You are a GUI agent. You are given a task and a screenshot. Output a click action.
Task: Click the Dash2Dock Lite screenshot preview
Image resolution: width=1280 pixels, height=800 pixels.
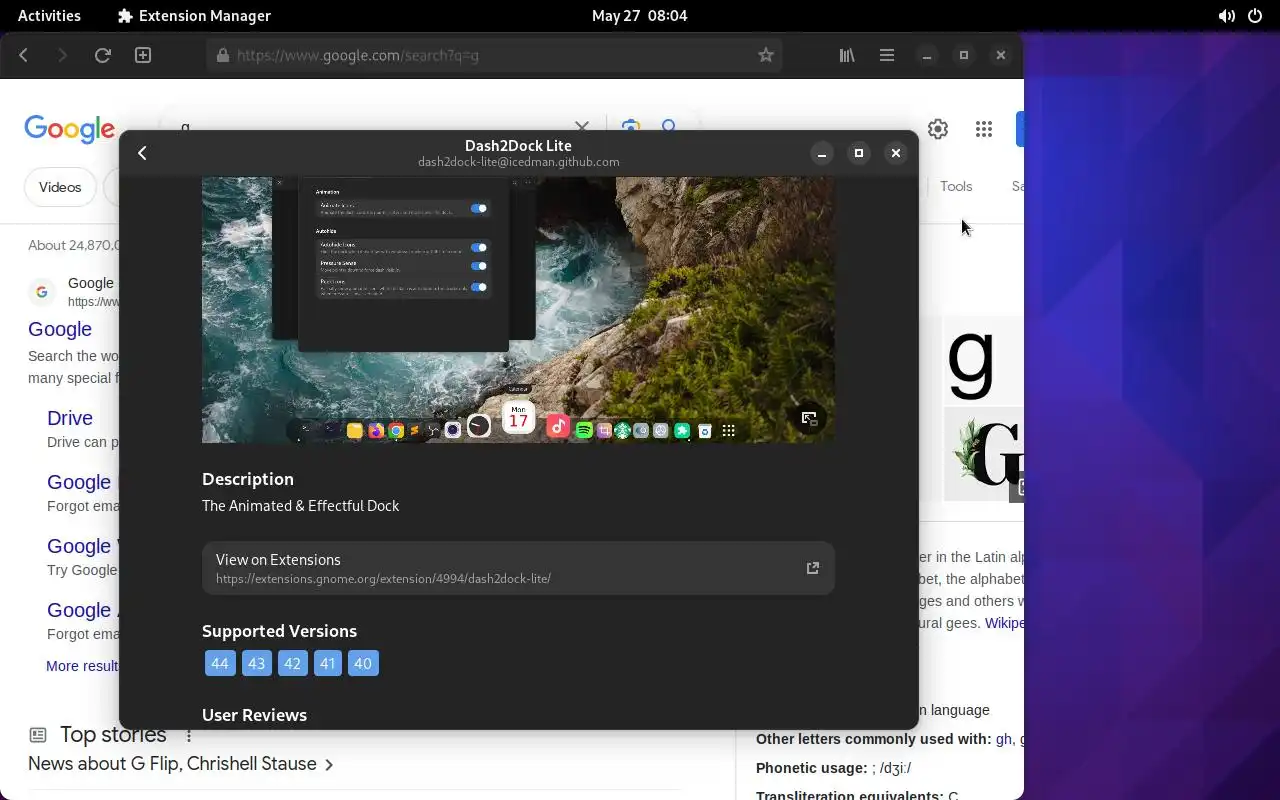[x=518, y=310]
